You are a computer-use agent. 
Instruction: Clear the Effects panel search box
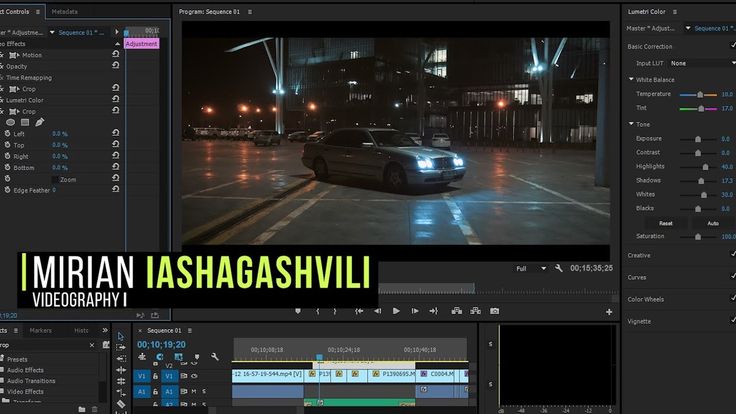coord(92,345)
